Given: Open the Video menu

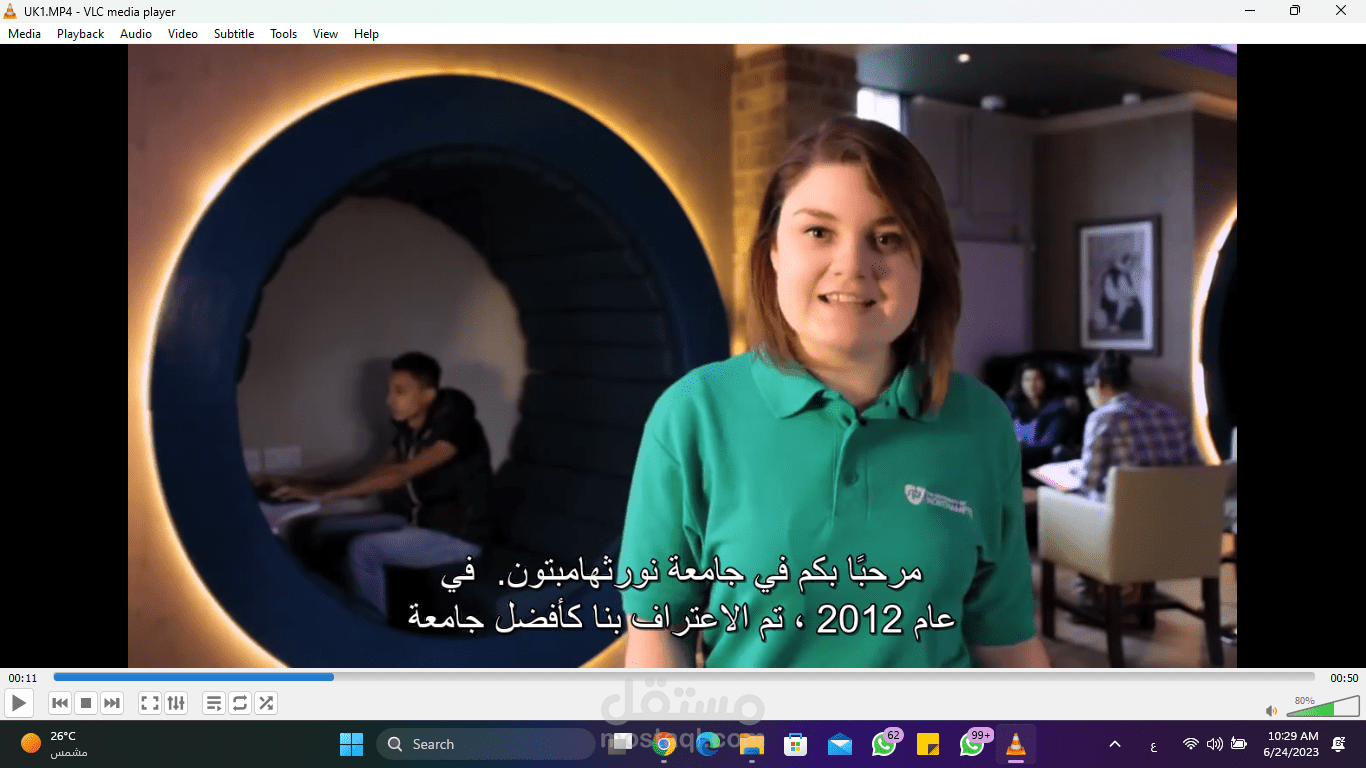Looking at the screenshot, I should (x=183, y=34).
